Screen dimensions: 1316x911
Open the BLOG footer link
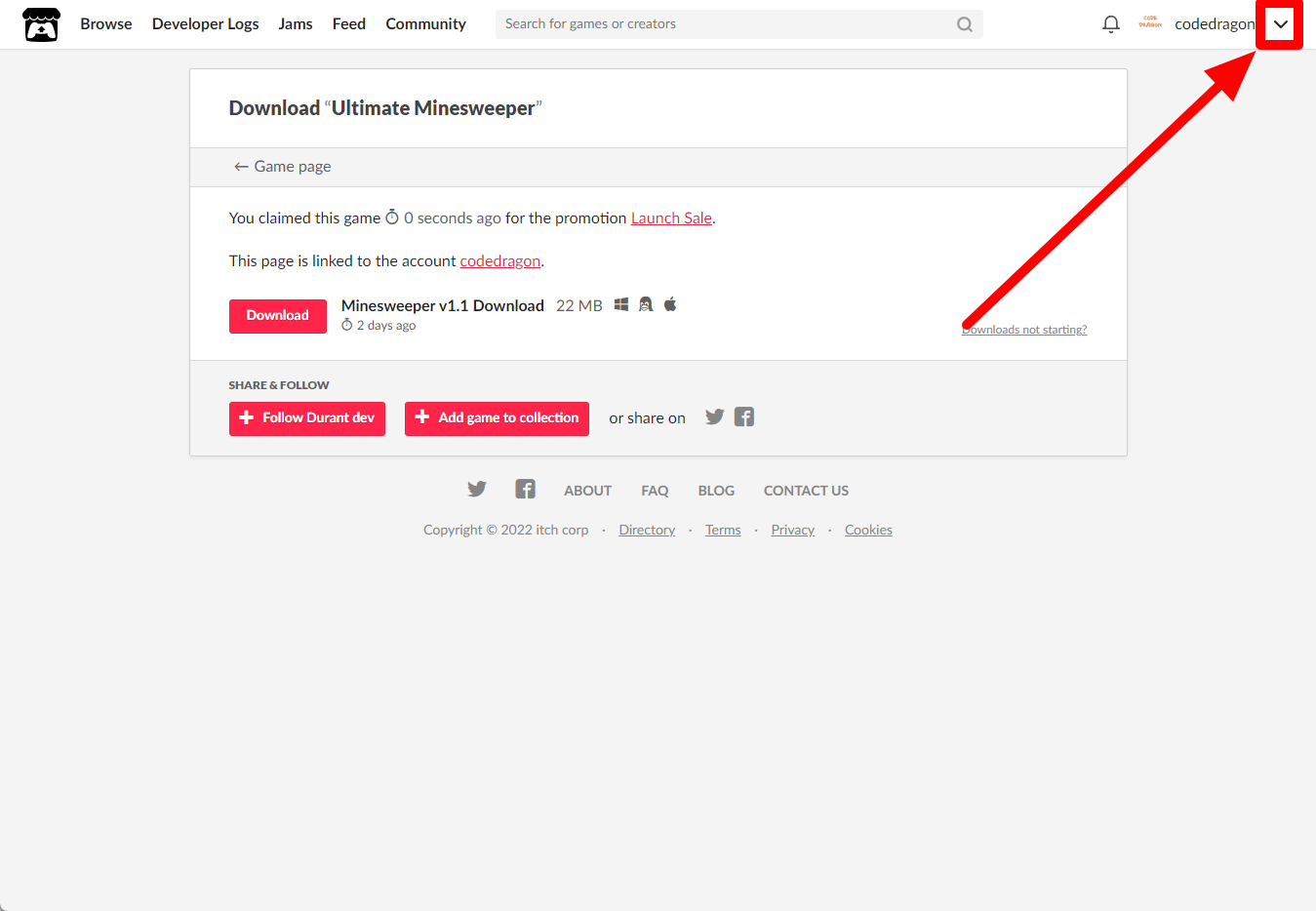click(716, 491)
